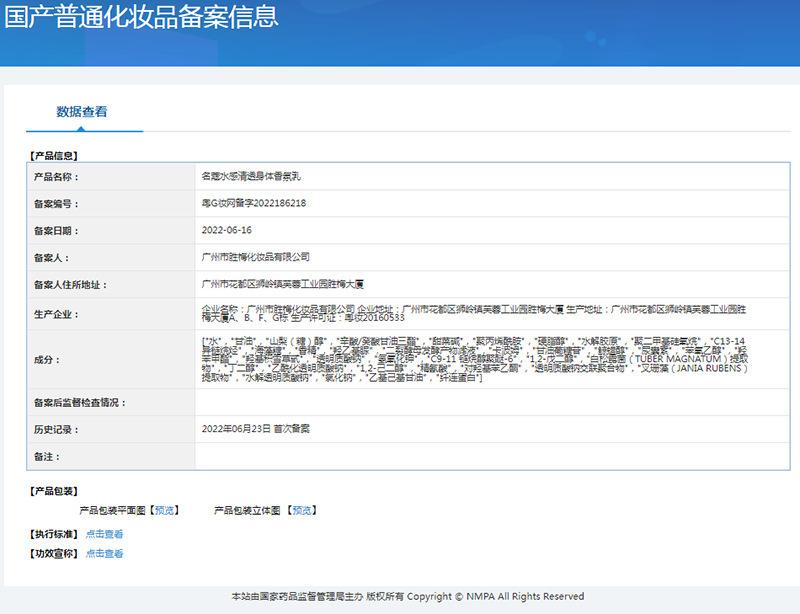
Task: Open 产品包装平面图 预览 link
Action: (x=164, y=510)
